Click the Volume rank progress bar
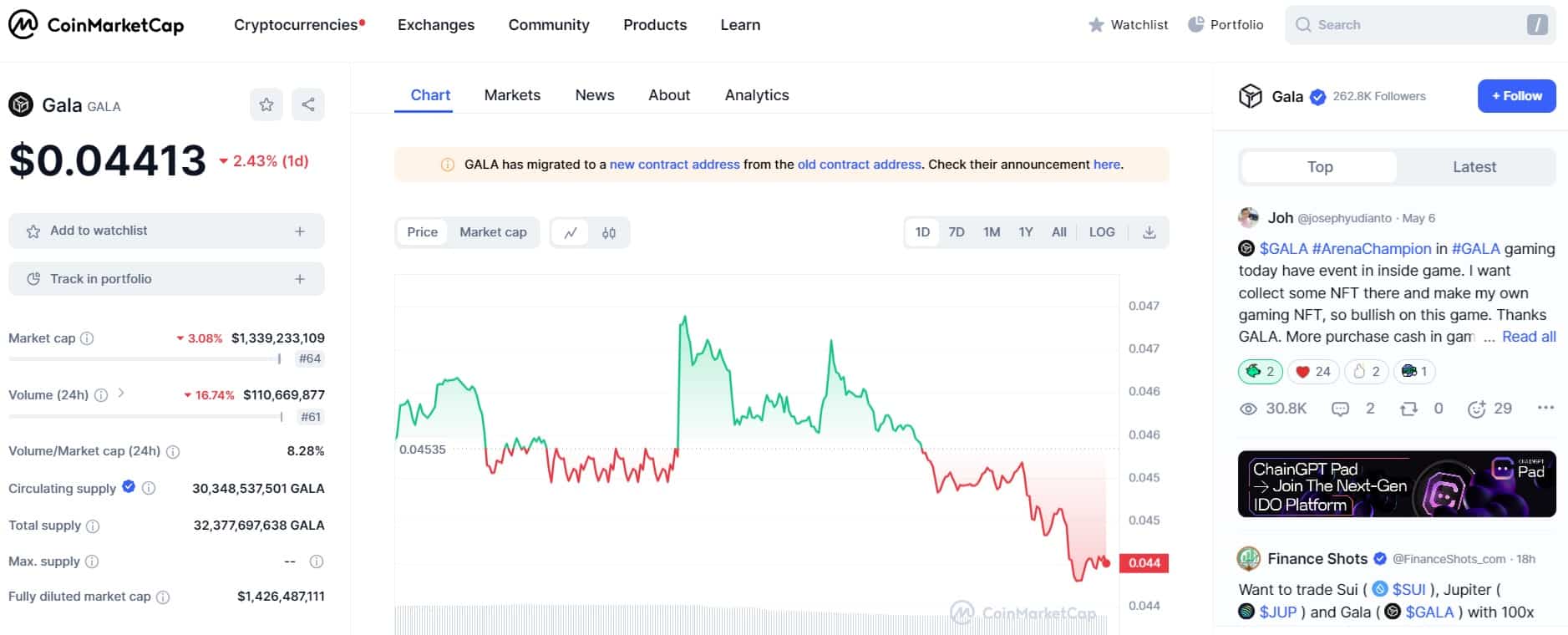1568x635 pixels. pyautogui.click(x=146, y=416)
